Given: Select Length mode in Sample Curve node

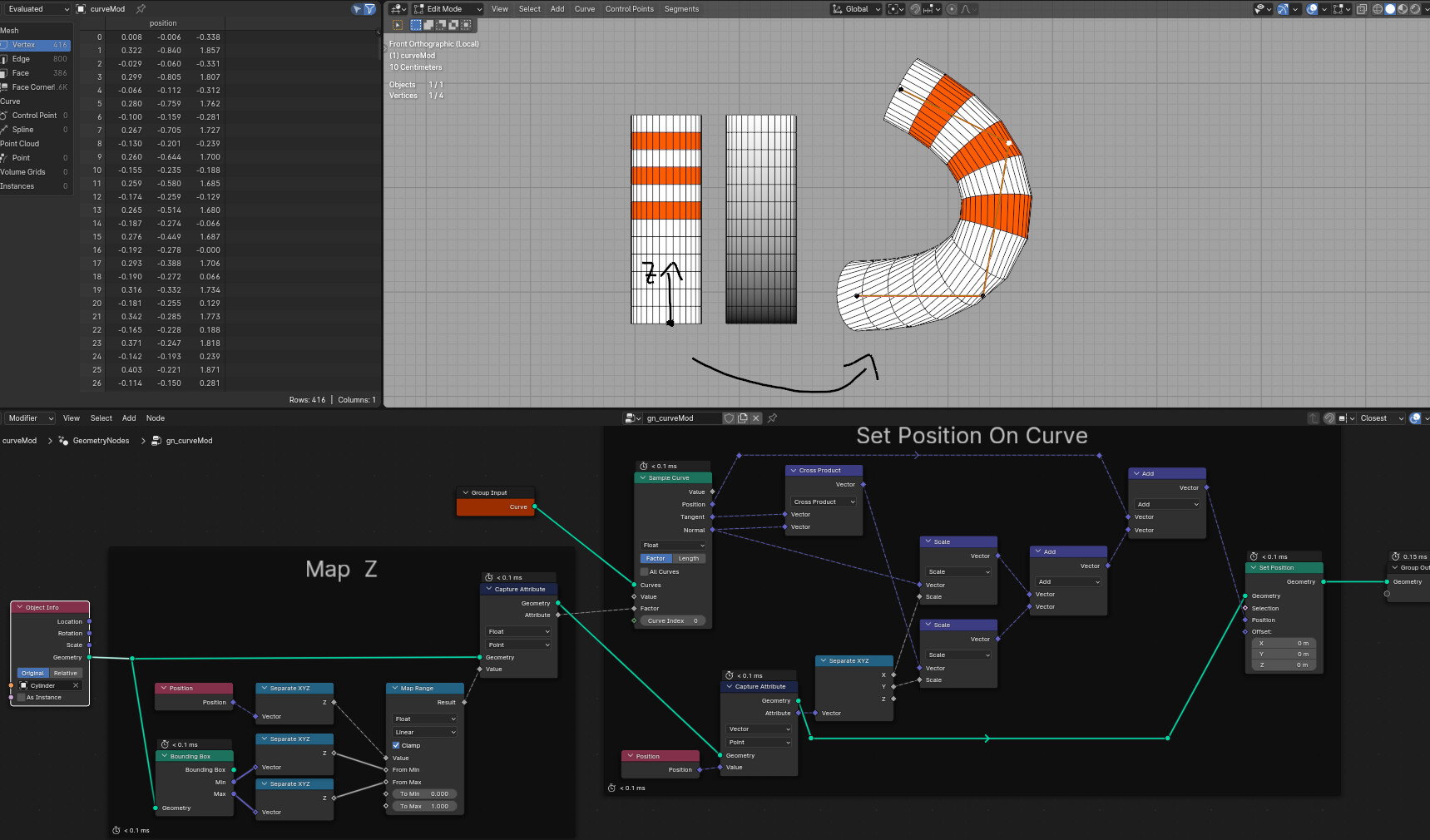Looking at the screenshot, I should click(x=689, y=559).
